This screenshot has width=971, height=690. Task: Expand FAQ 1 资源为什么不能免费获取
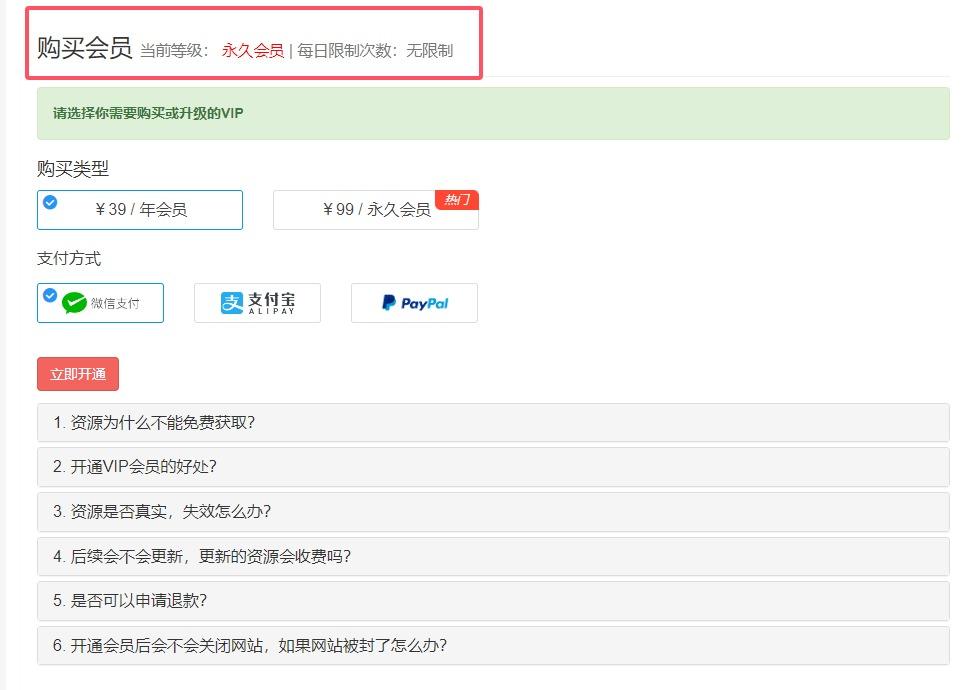click(493, 422)
